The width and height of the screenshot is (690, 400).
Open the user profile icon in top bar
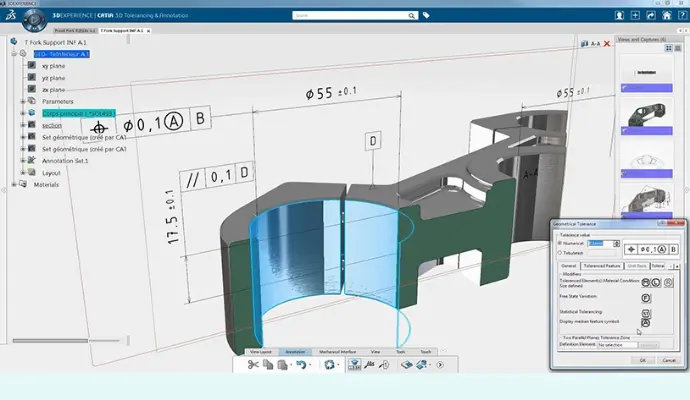click(x=619, y=15)
